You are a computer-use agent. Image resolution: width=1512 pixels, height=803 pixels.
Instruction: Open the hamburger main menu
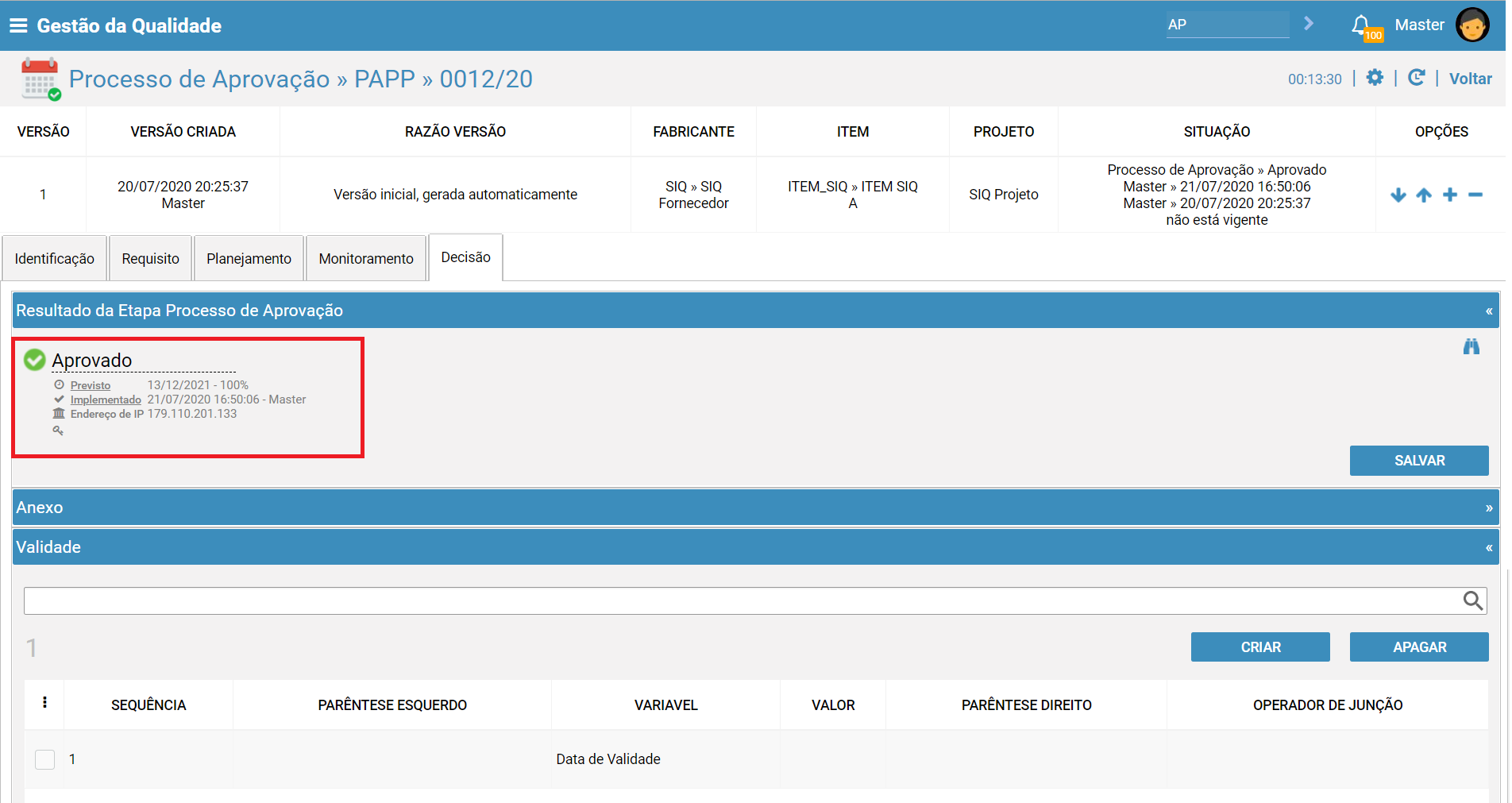point(17,25)
